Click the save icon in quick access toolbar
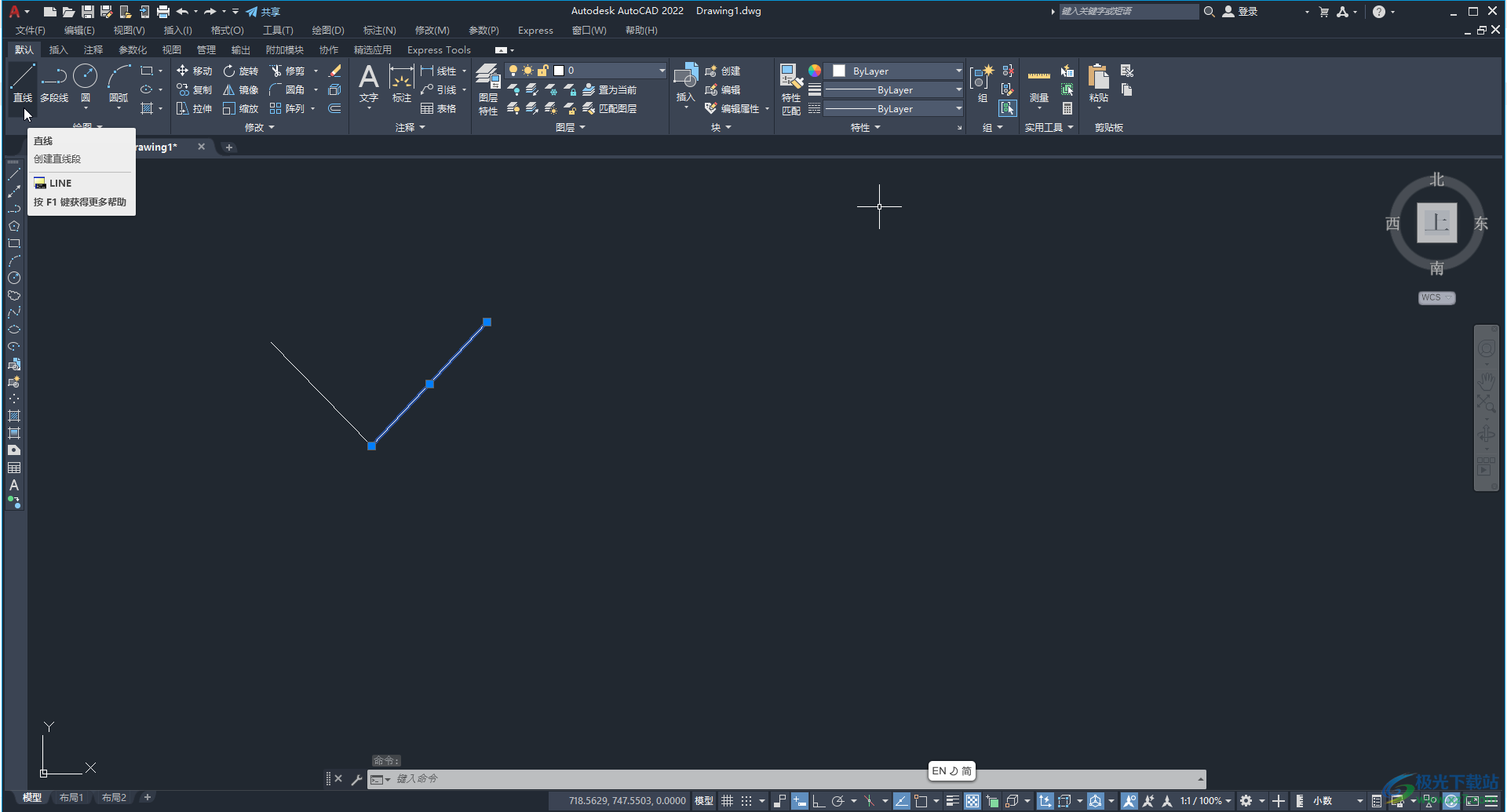This screenshot has height=812, width=1507. point(87,12)
